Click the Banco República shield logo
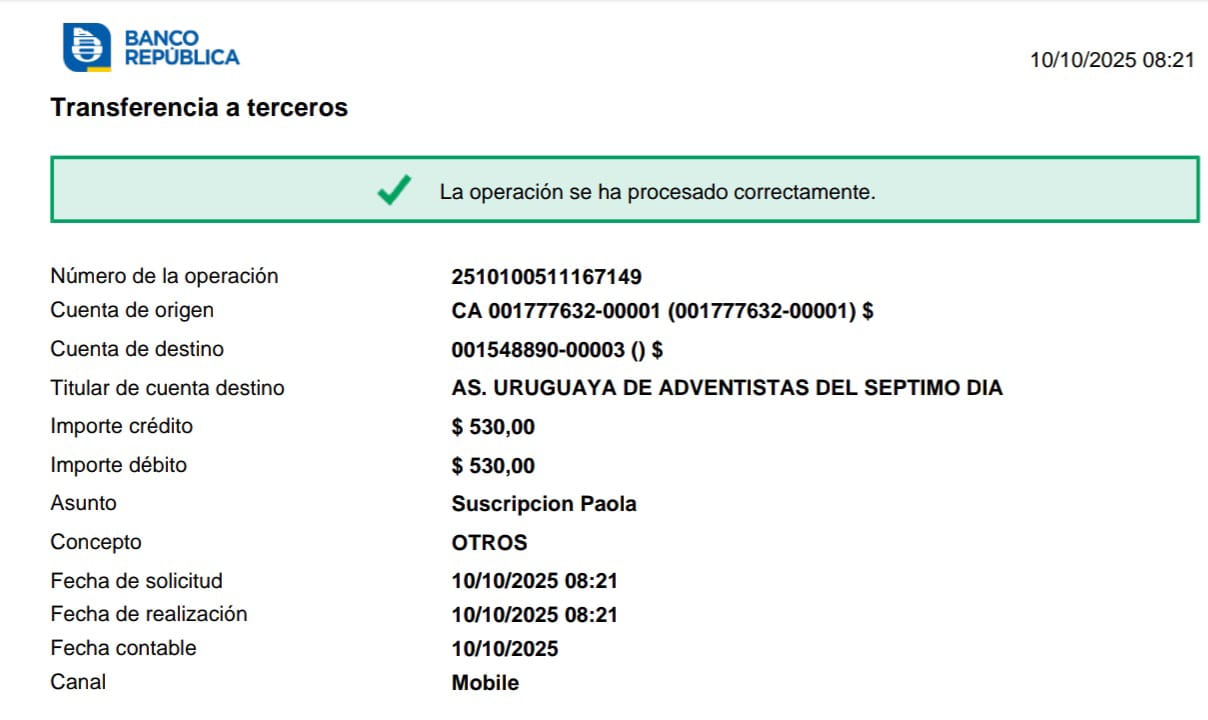Image resolution: width=1208 pixels, height=720 pixels. coord(86,48)
